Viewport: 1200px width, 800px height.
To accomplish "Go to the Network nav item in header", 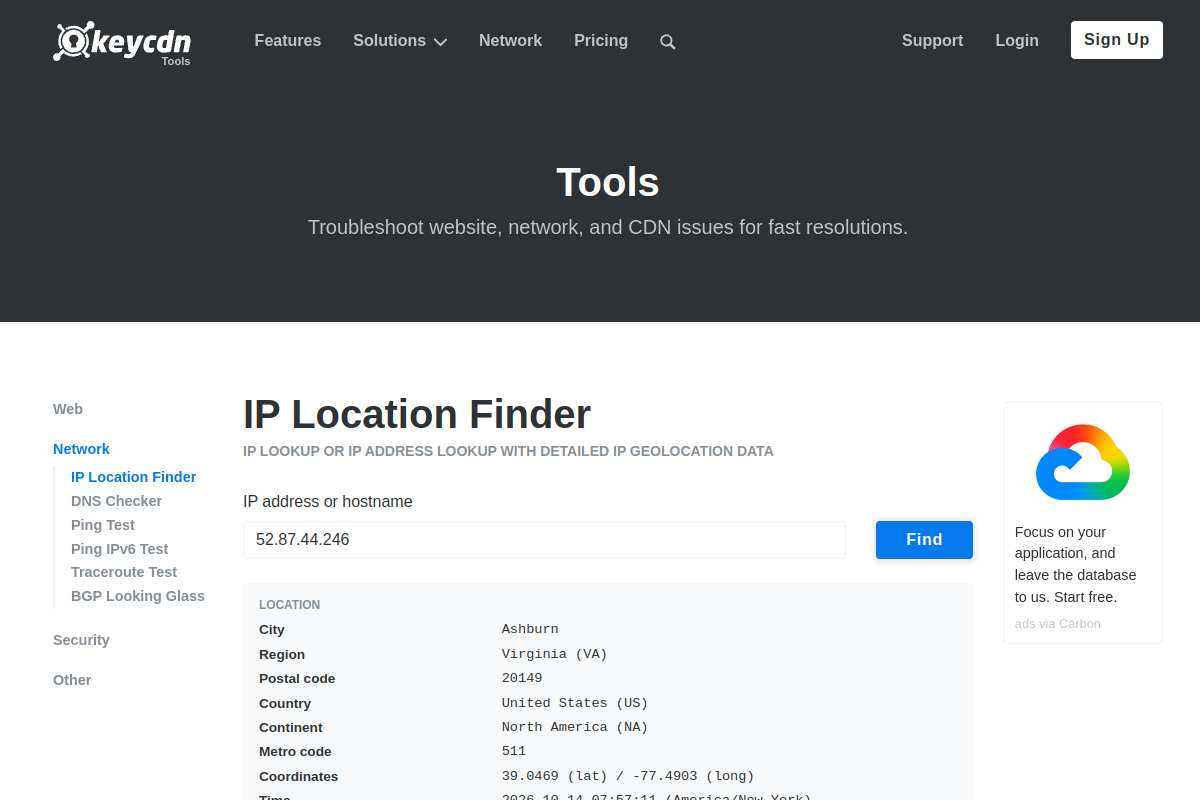I will point(510,41).
